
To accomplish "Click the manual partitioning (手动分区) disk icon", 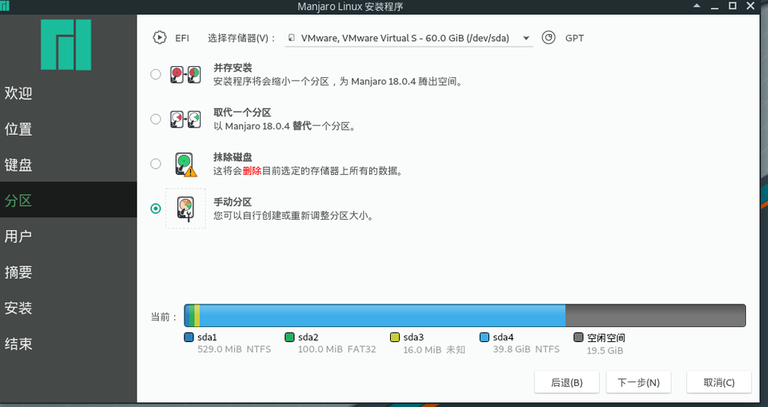I will coord(186,209).
